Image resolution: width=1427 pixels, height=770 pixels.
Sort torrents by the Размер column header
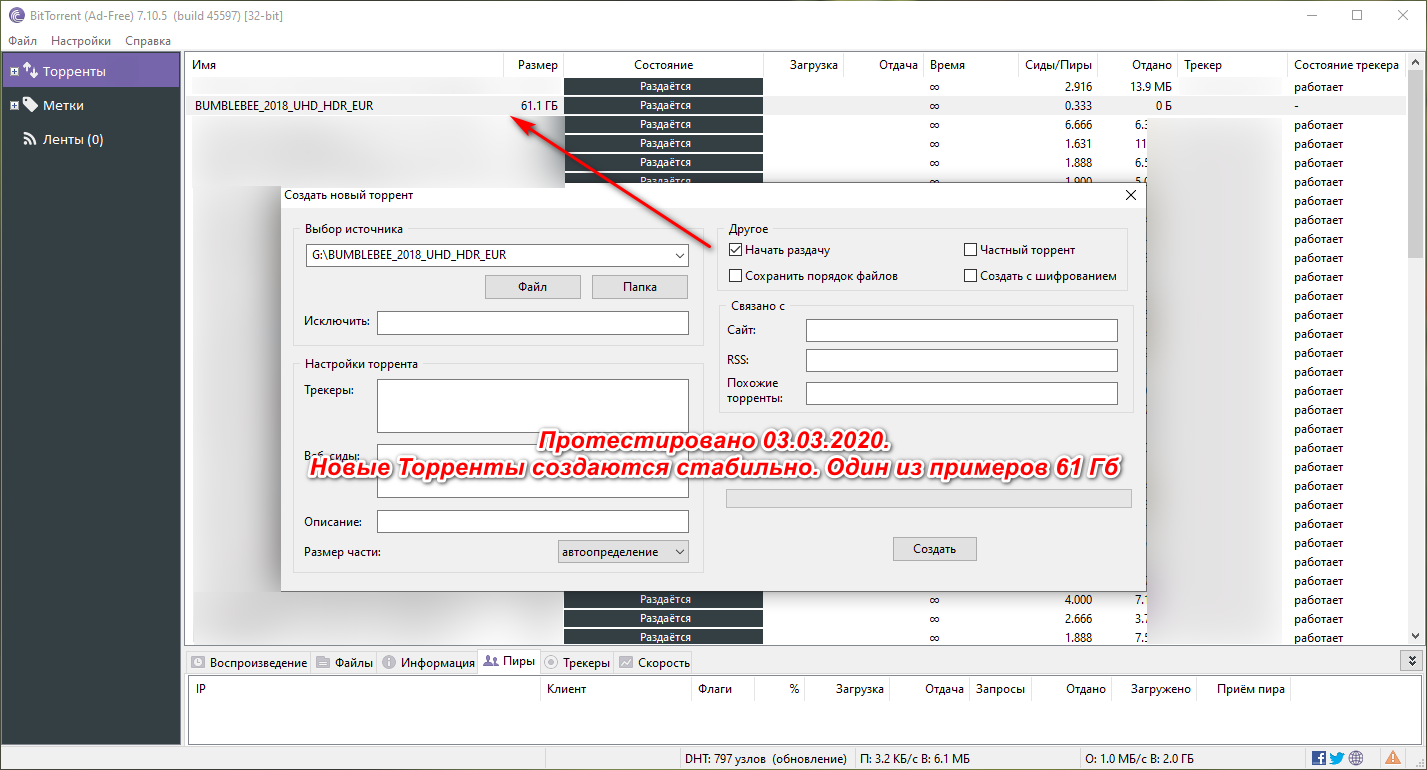point(534,65)
